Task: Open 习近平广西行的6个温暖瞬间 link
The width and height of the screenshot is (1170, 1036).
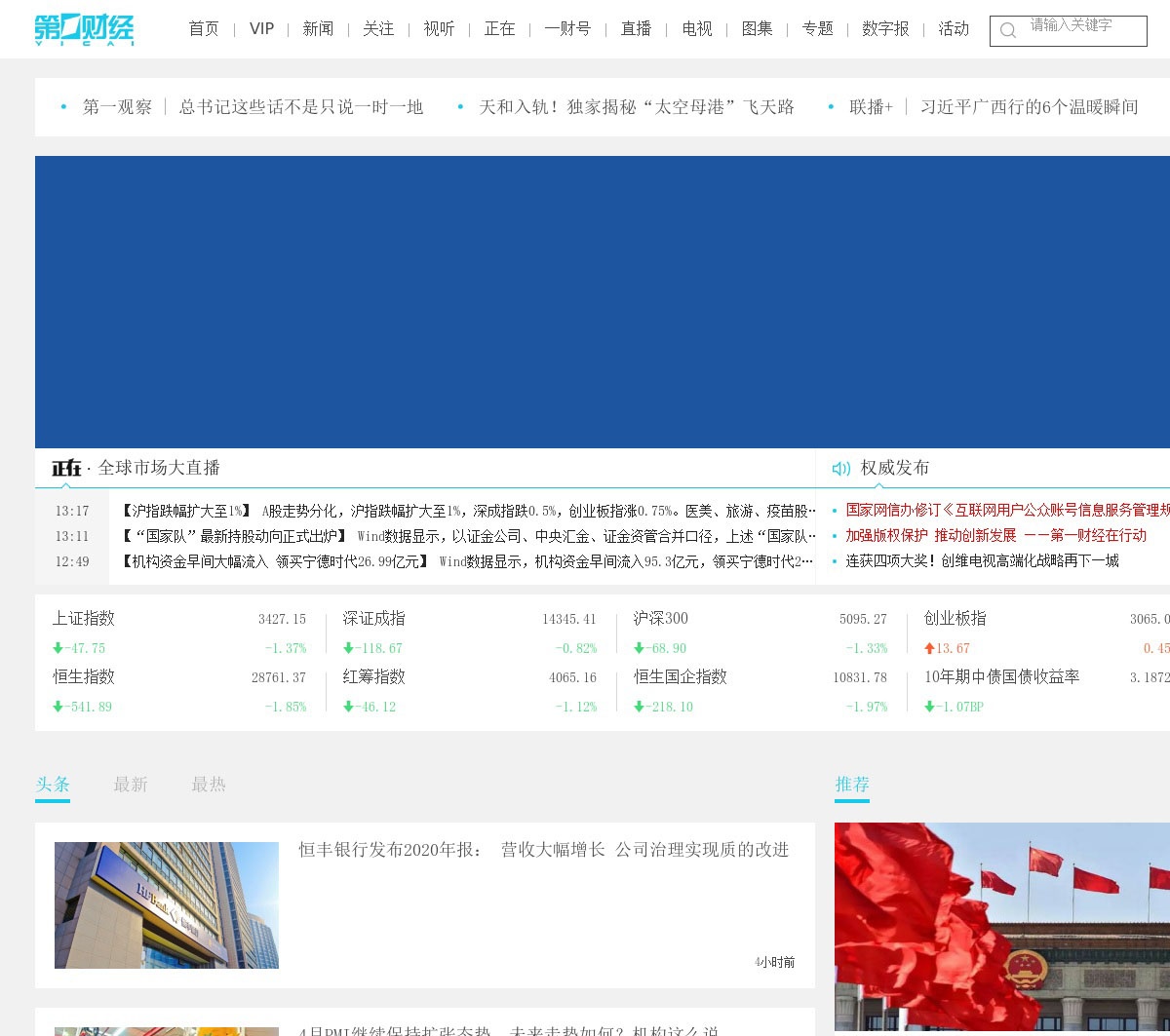Action: (x=1030, y=107)
